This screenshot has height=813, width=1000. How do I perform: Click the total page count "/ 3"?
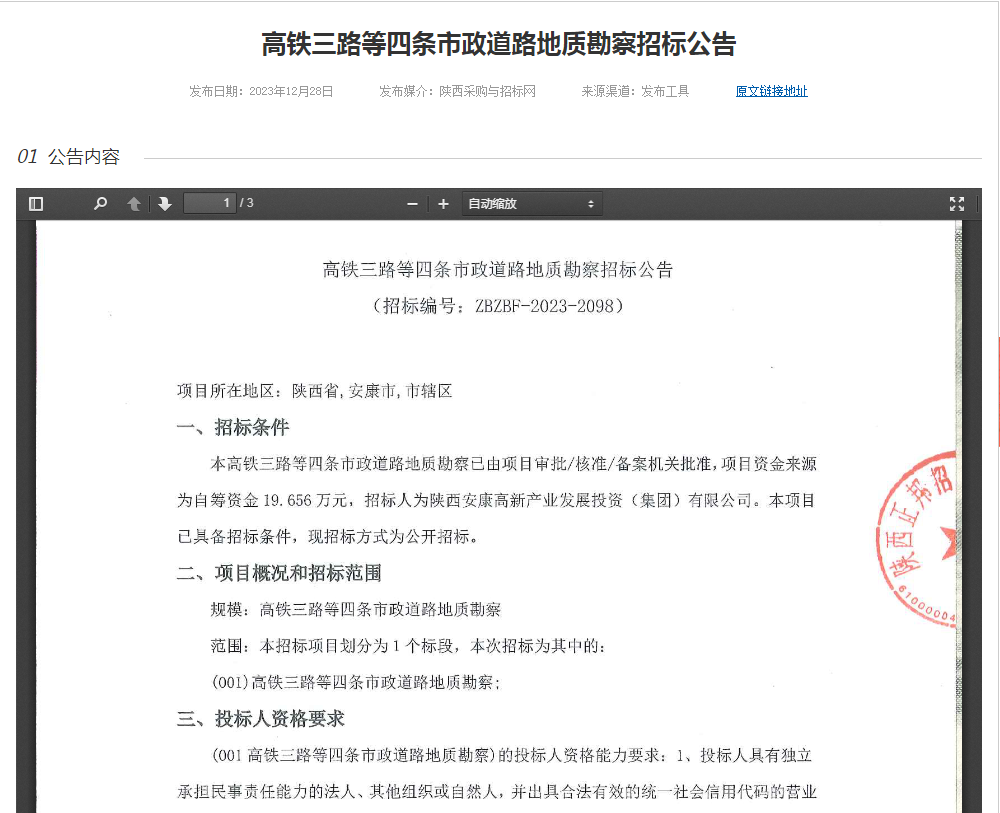point(247,203)
